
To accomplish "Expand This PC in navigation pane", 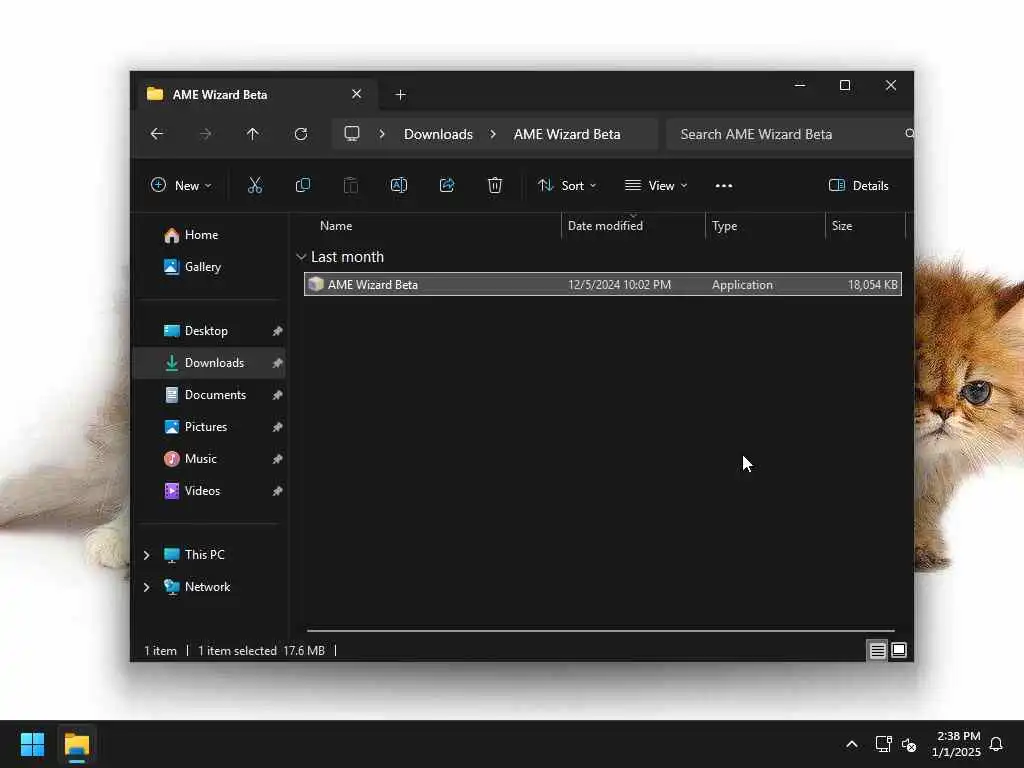I will tap(146, 554).
